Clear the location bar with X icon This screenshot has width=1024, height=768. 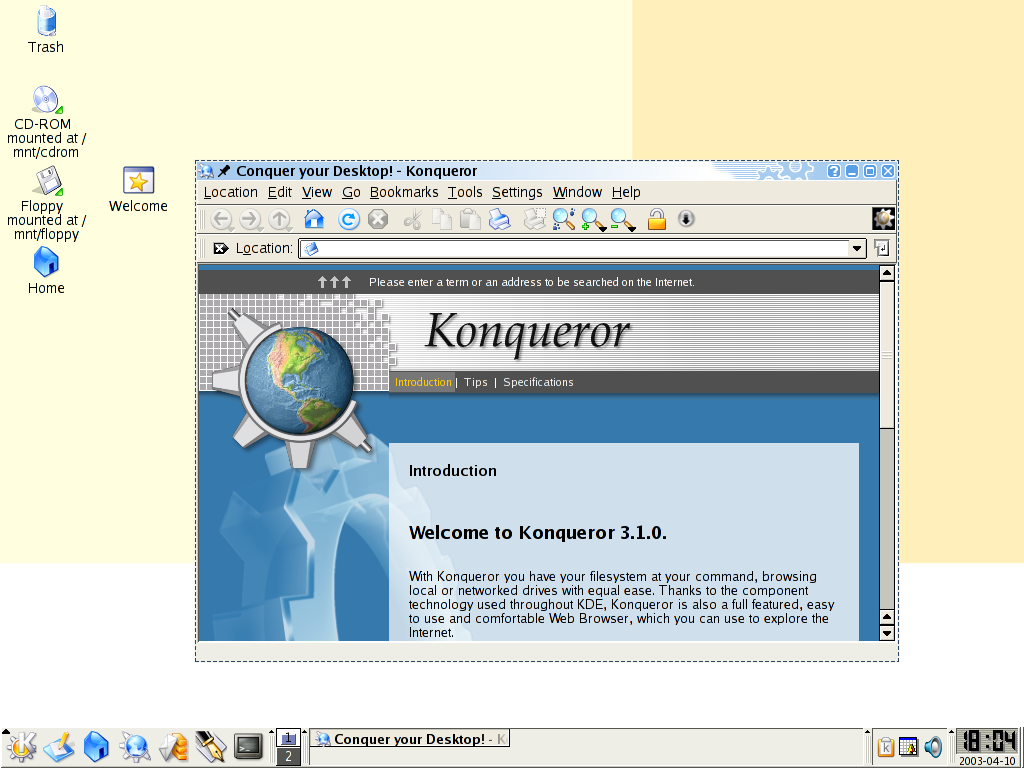[x=221, y=248]
